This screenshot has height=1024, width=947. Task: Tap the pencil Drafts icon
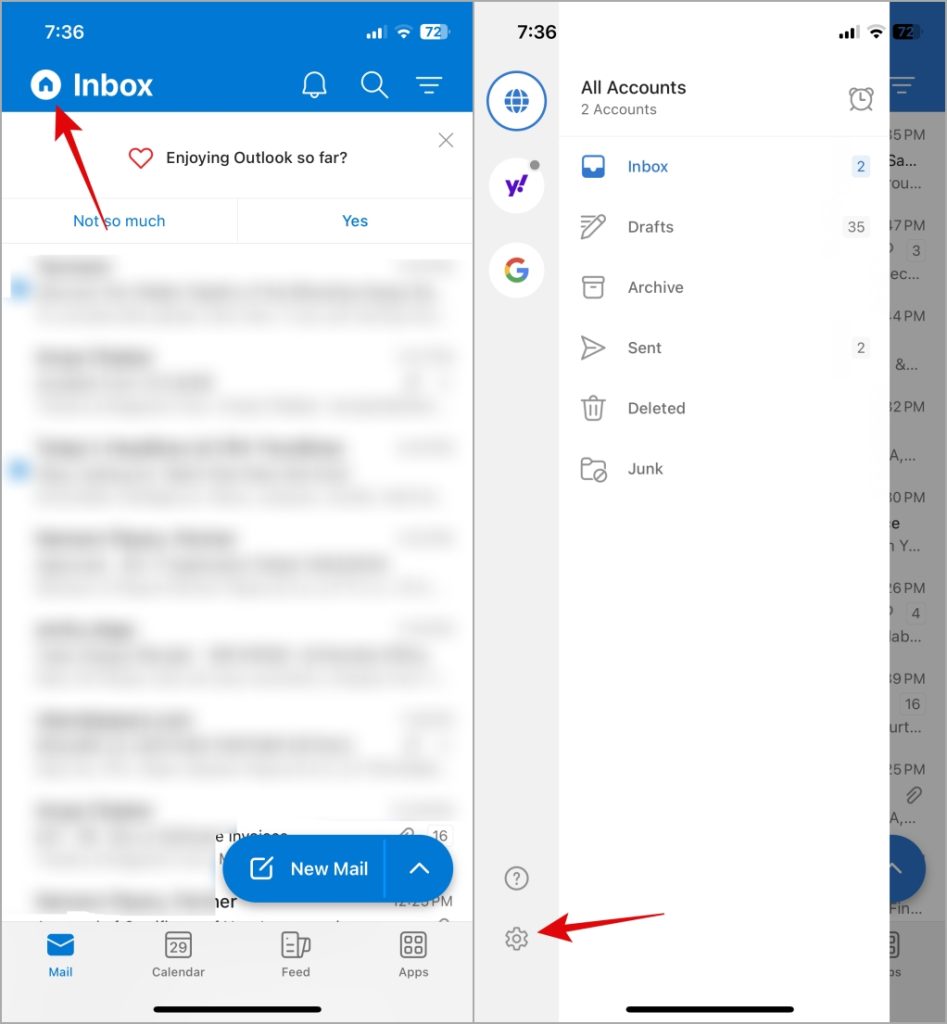593,227
